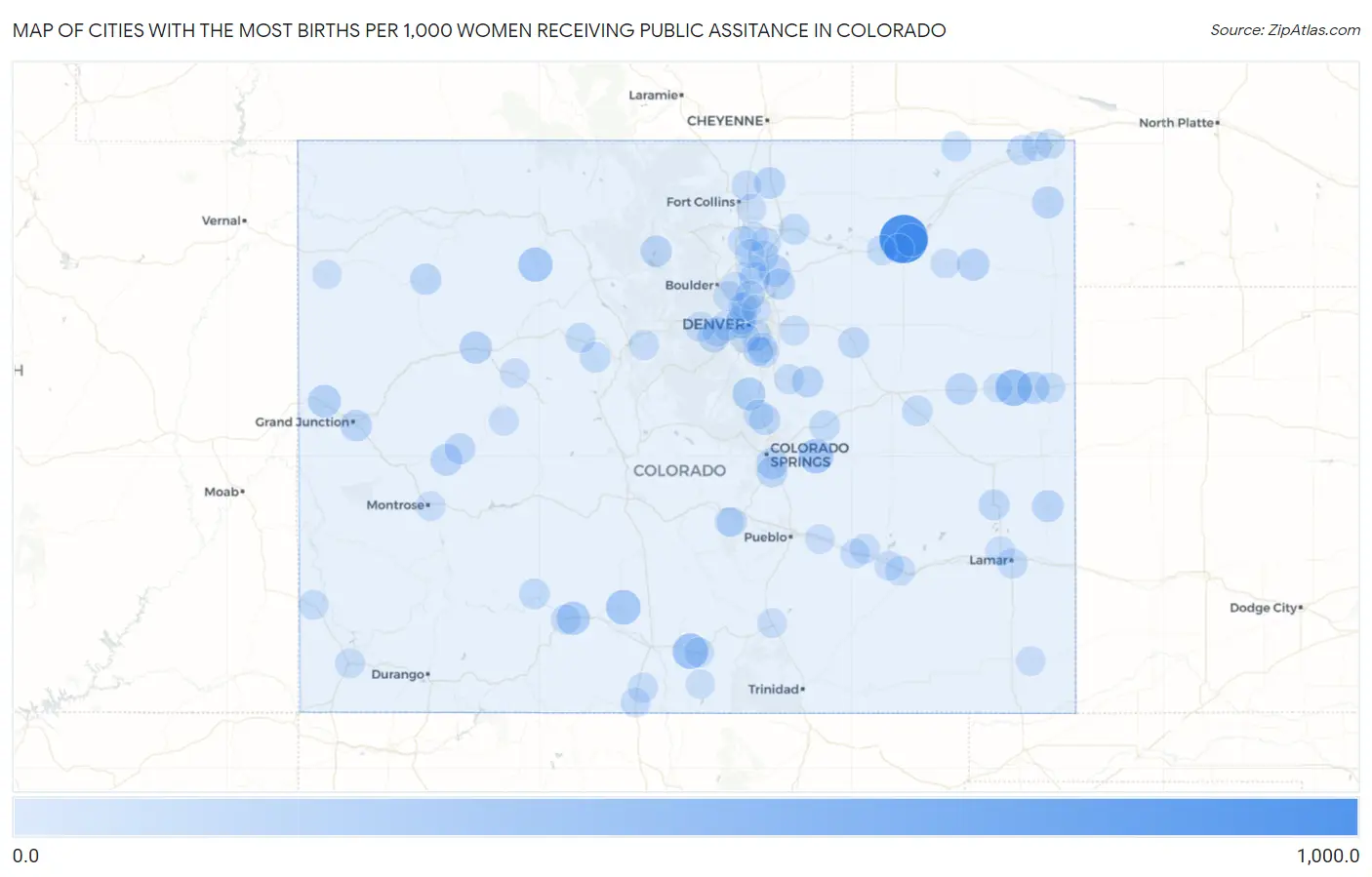This screenshot has width=1372, height=877.
Task: Click the Durango city label
Action: click(x=398, y=675)
